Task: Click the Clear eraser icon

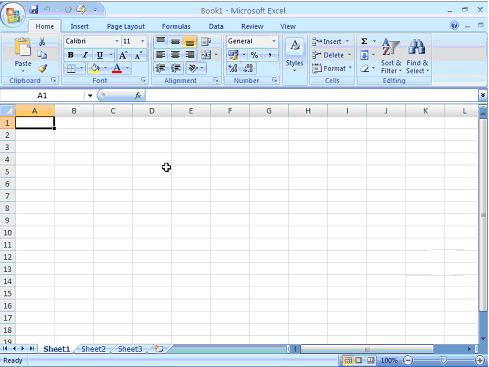Action: [364, 69]
